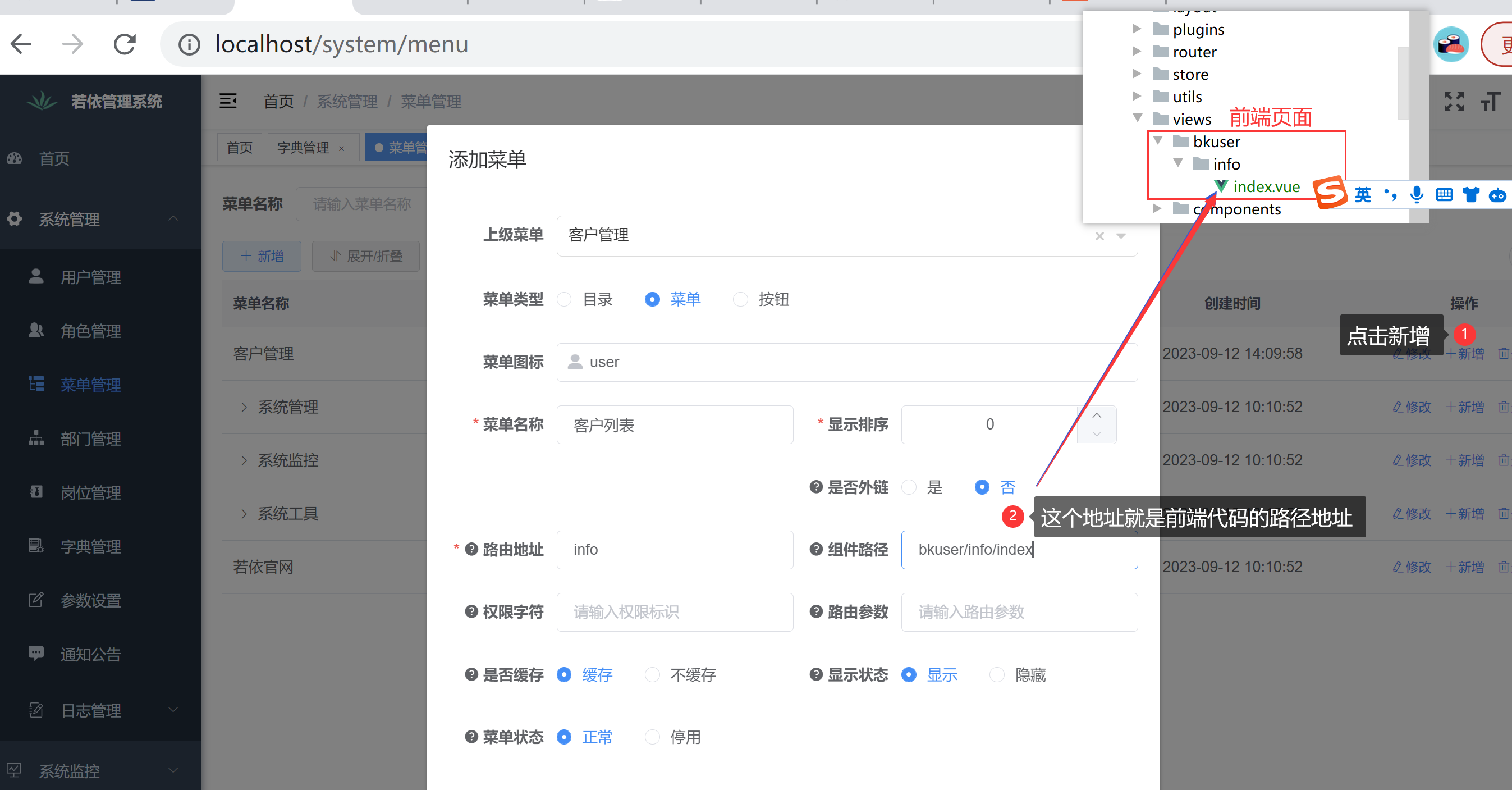Toggle the sidebar with hamburger icon
1512x790 pixels.
228,101
